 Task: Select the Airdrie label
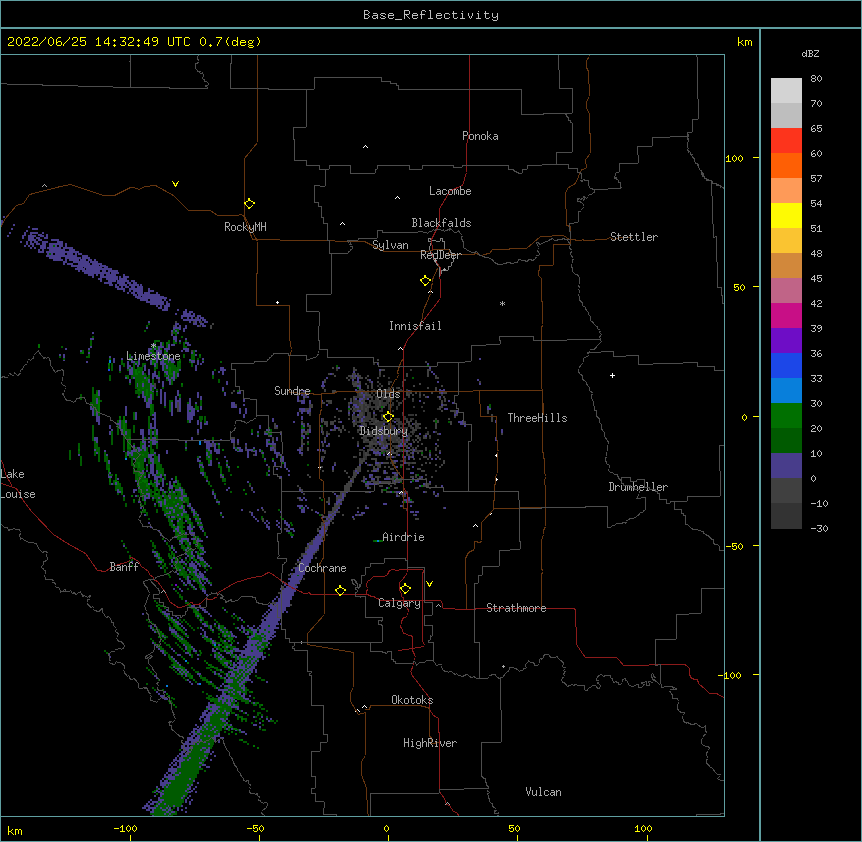coord(404,537)
